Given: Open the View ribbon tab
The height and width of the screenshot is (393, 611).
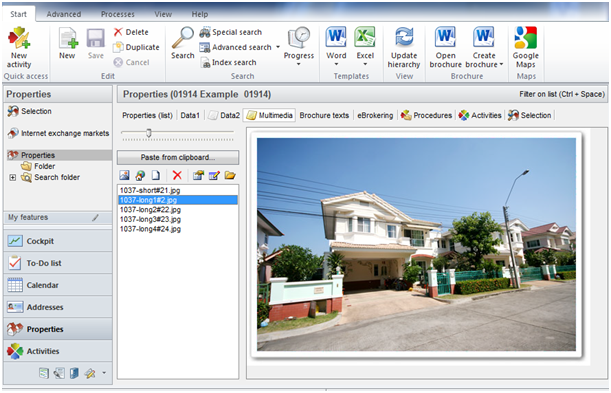Looking at the screenshot, I should pyautogui.click(x=163, y=14).
